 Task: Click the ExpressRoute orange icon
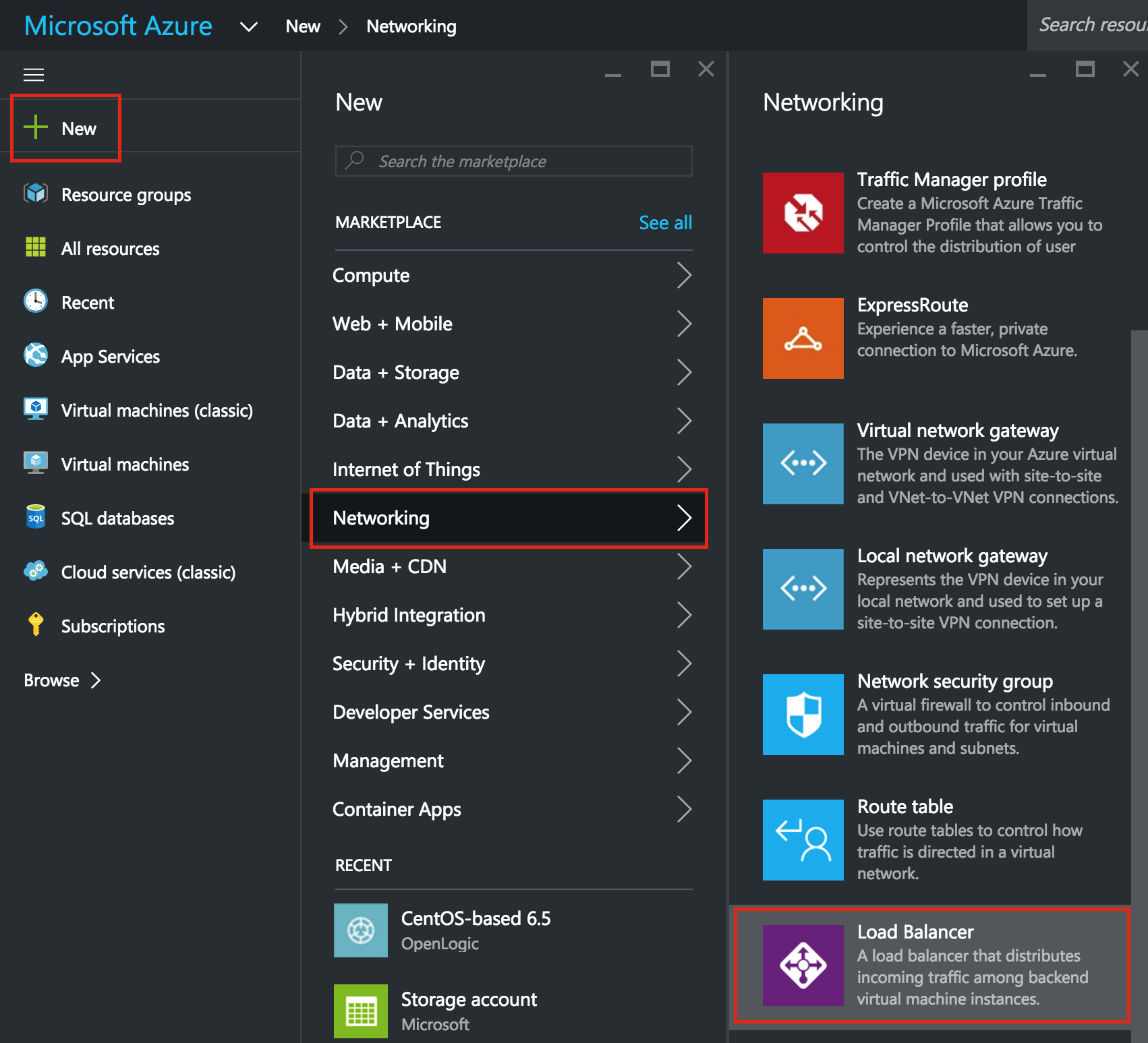pos(803,338)
